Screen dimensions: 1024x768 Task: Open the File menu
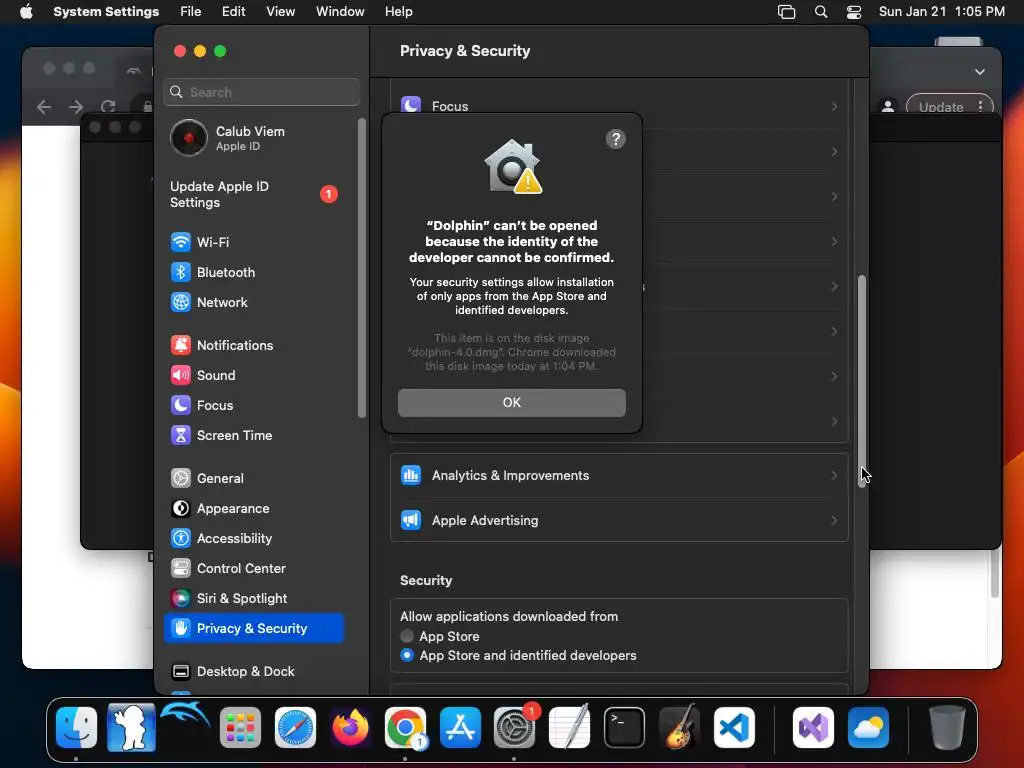tap(191, 12)
